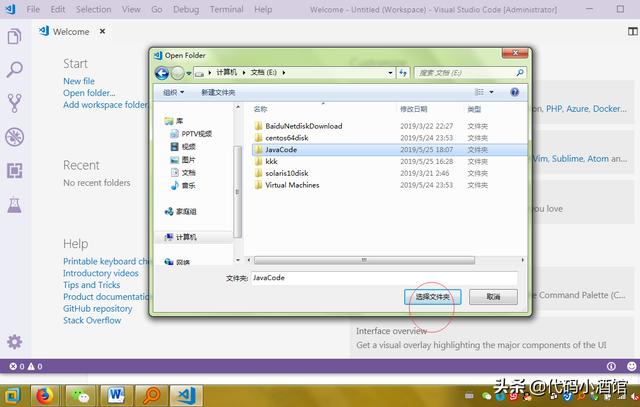The width and height of the screenshot is (640, 407).
Task: Open the View menu
Action: [131, 9]
